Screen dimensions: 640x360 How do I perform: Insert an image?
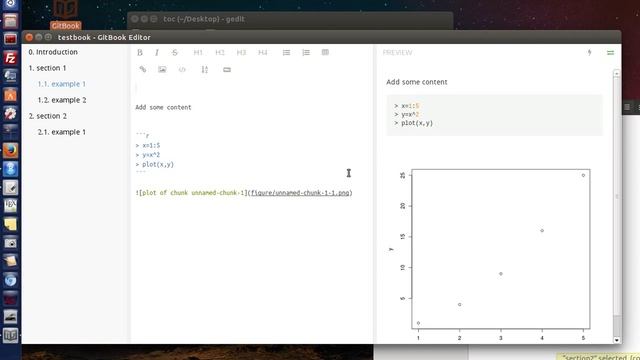(x=162, y=69)
